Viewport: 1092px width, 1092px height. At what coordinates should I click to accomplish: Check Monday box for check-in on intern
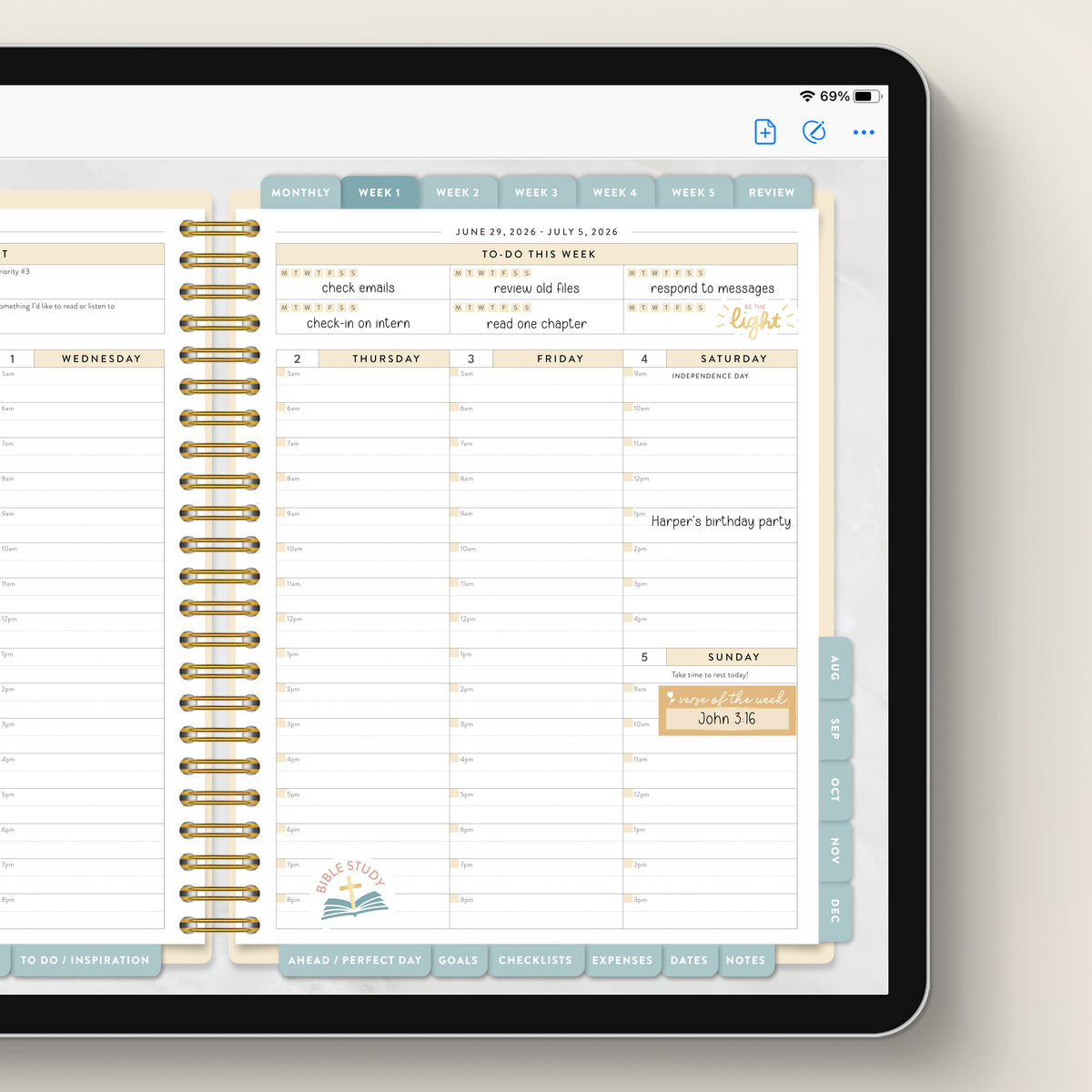pos(284,308)
